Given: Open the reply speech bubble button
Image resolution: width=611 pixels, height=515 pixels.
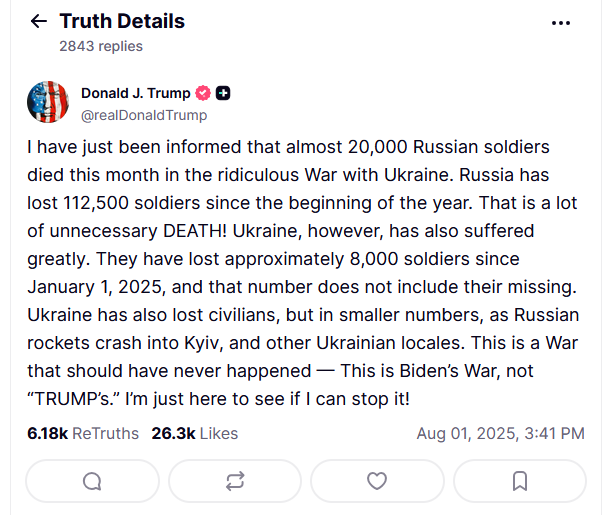Looking at the screenshot, I should [x=92, y=481].
